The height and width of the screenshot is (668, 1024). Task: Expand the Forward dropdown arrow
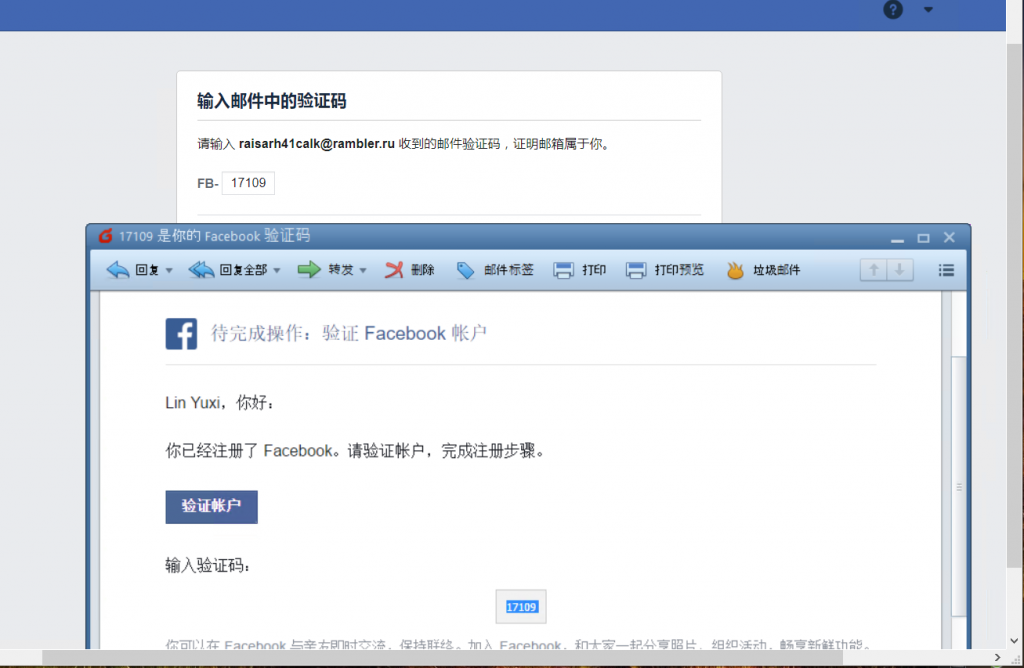pos(363,270)
